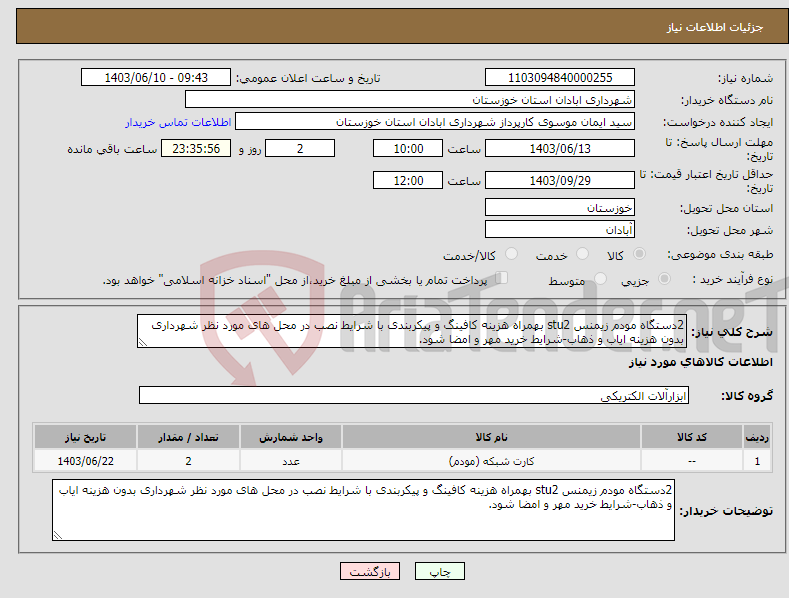Click the resize handle of description textarea
The image size is (789, 598).
pyautogui.click(x=143, y=342)
